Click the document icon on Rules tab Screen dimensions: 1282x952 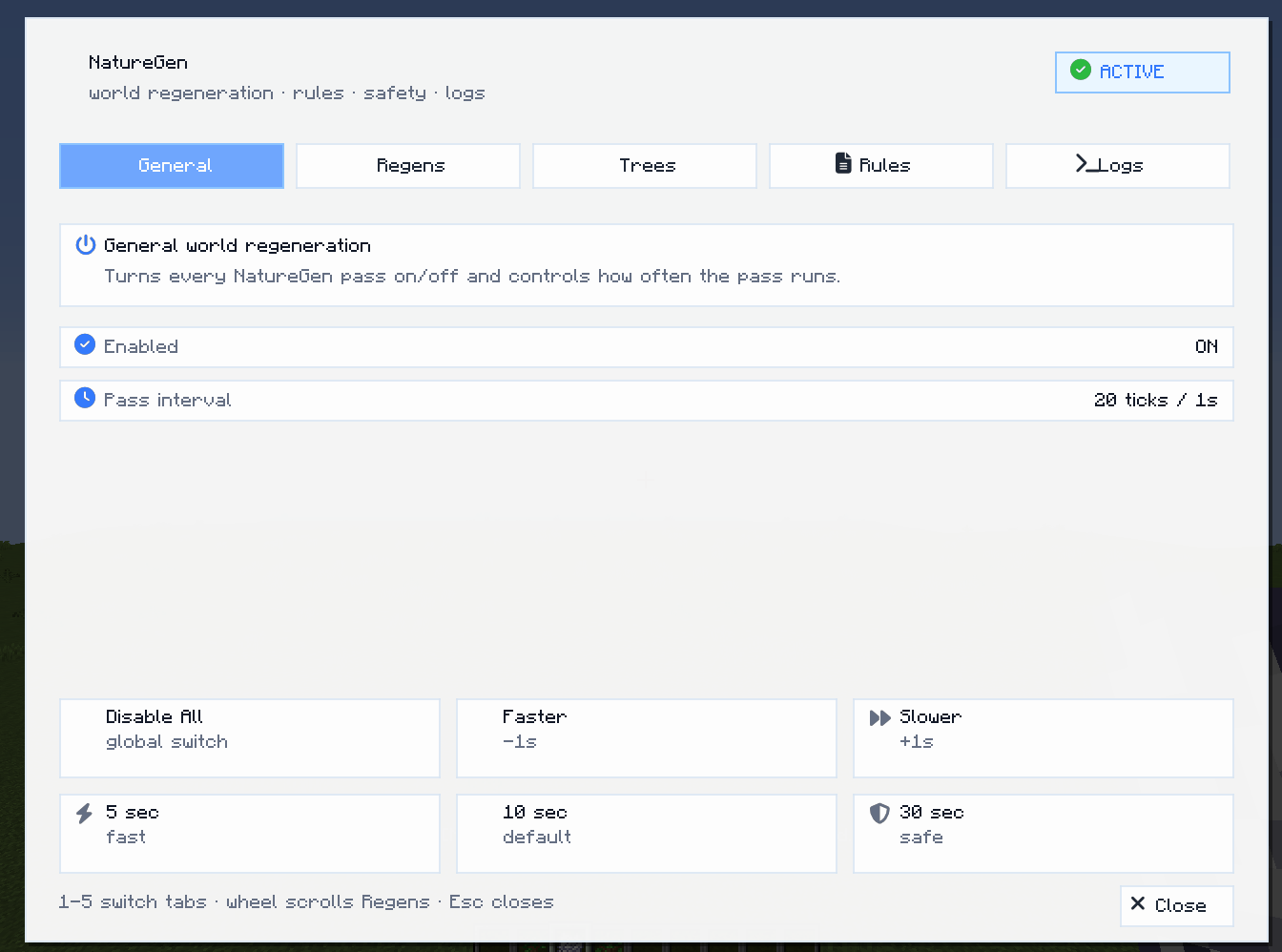coord(843,163)
